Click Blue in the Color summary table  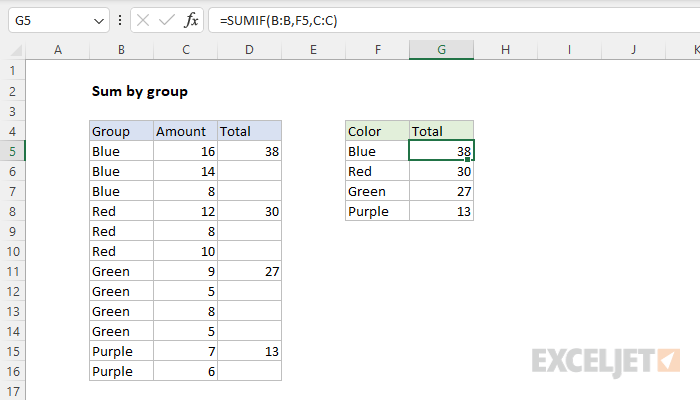[x=378, y=151]
